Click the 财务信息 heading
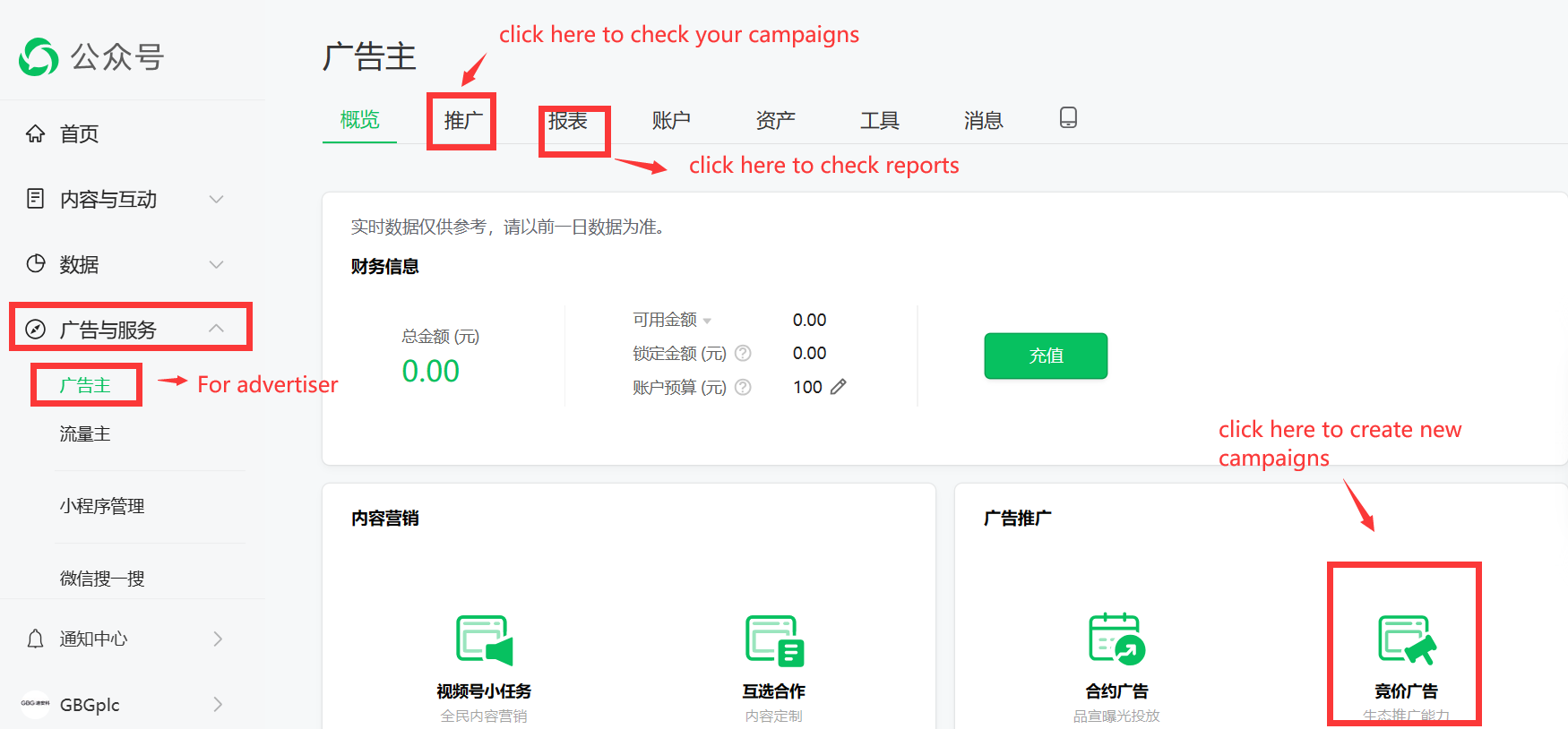This screenshot has height=729, width=1568. [x=384, y=266]
